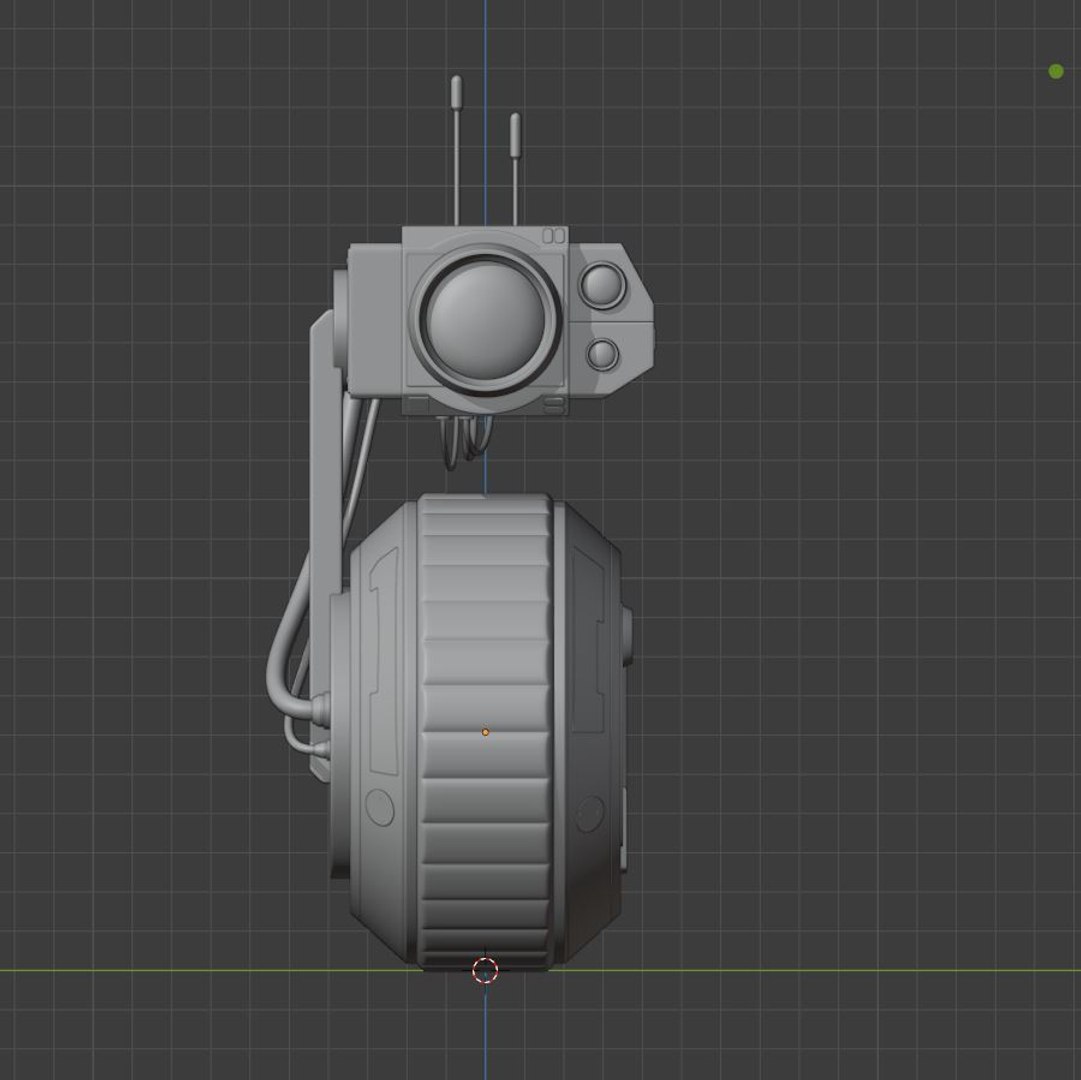Select the upper small lens on robot head
The width and height of the screenshot is (1081, 1080).
(x=603, y=285)
